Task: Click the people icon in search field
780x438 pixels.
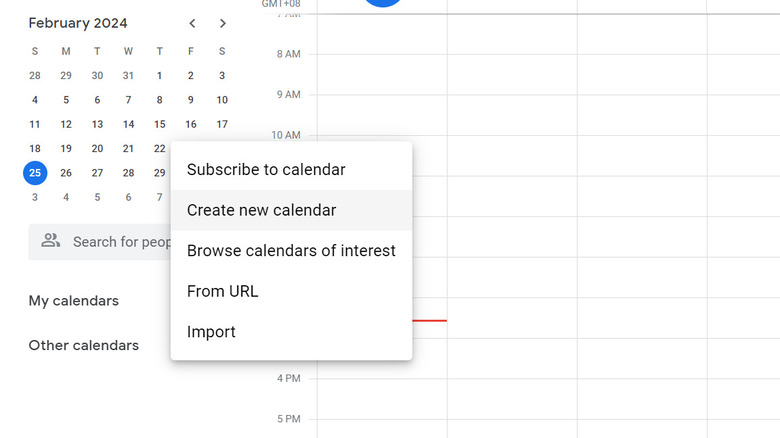Action: pos(50,241)
